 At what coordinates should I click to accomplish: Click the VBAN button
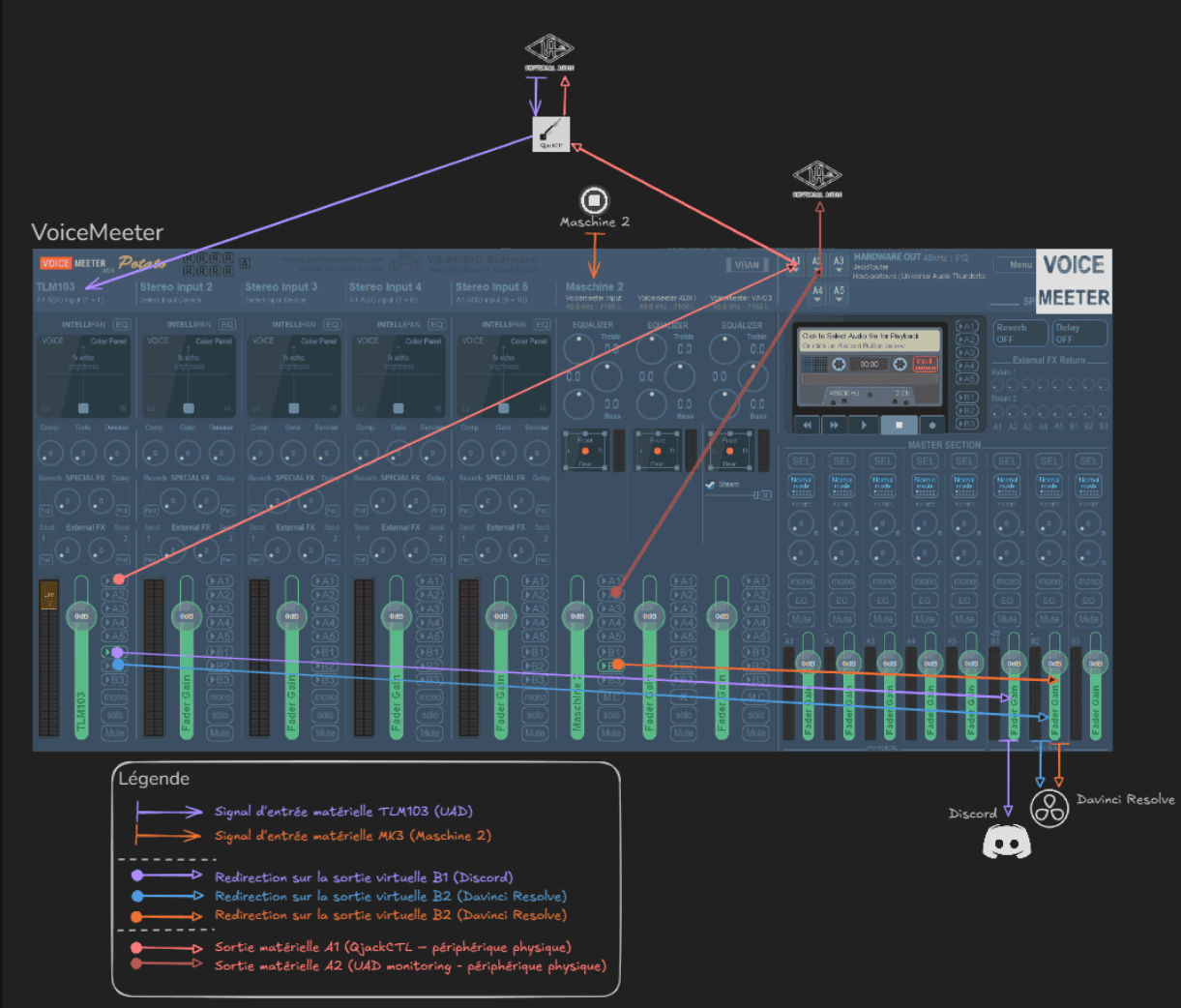pos(747,265)
